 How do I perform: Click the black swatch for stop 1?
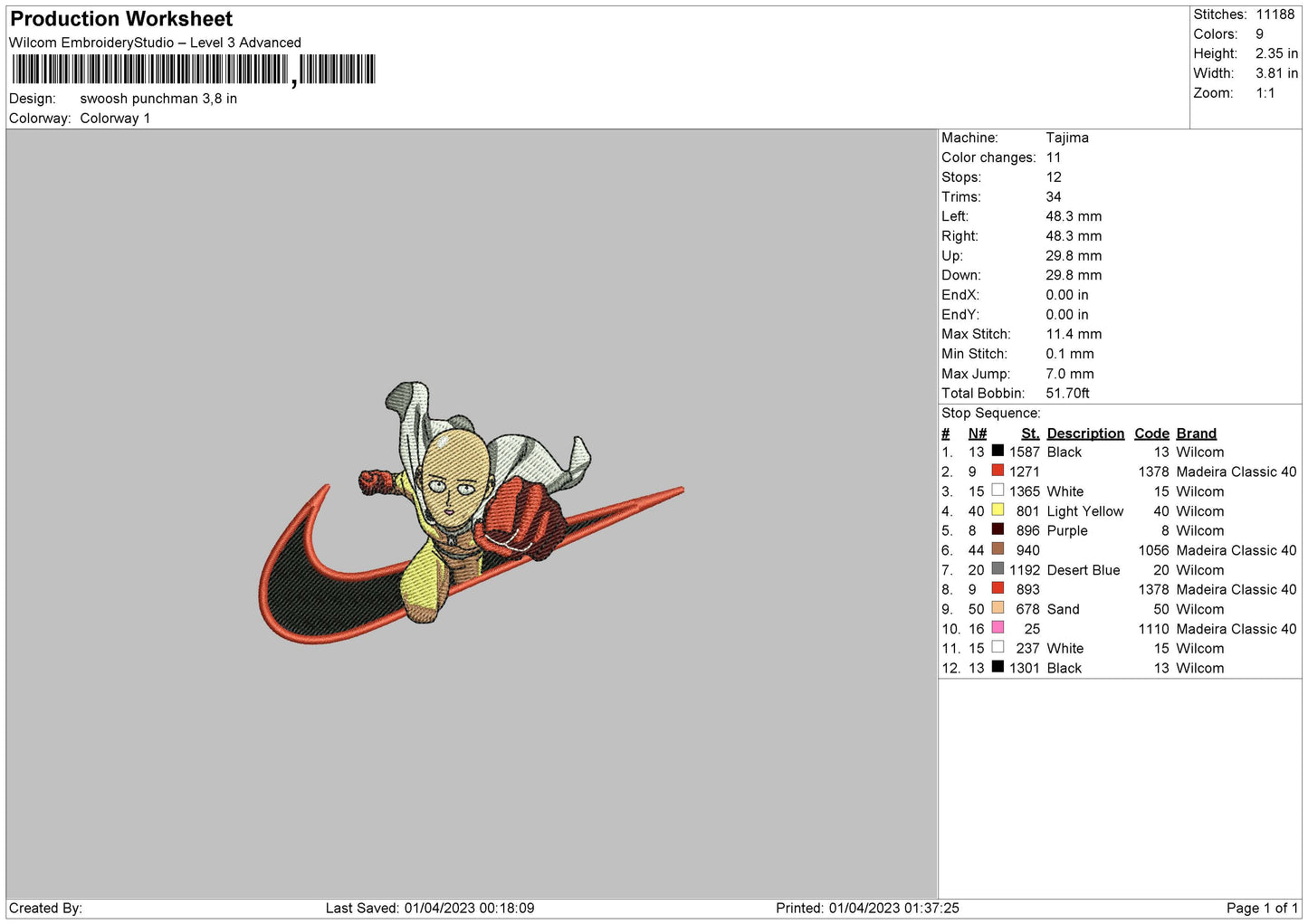click(x=998, y=451)
